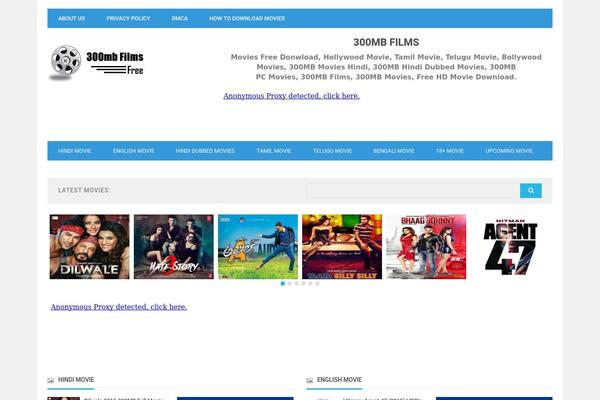Open the Hate Story 3 poster
Screen dimensions: 600x400
point(174,247)
